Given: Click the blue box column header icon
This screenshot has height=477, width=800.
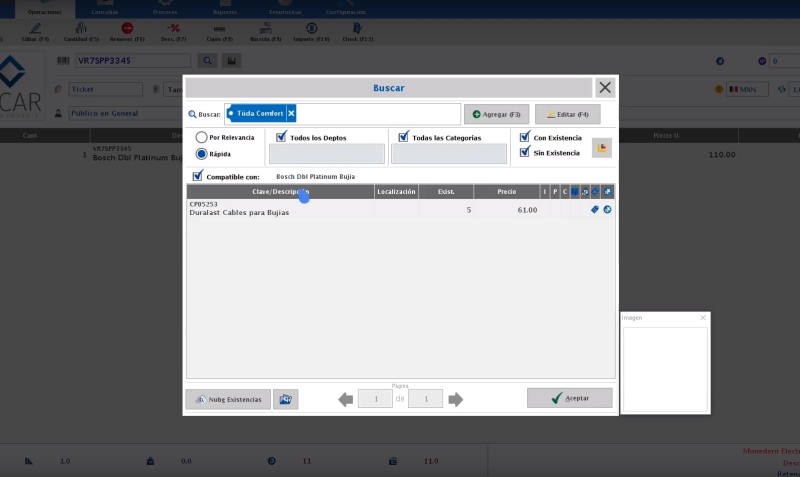Looking at the screenshot, I should tap(574, 192).
